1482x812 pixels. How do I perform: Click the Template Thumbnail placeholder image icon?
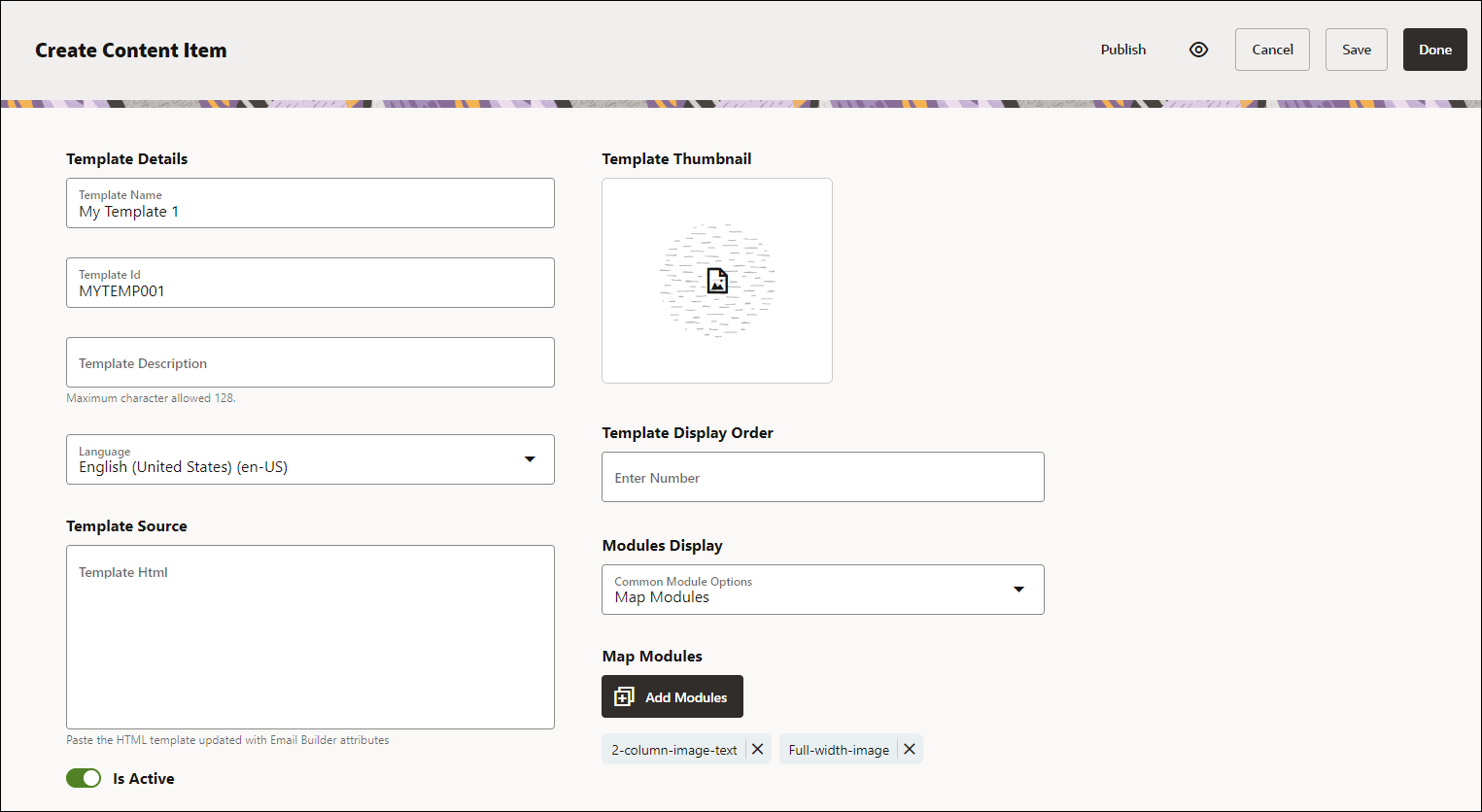pos(716,281)
